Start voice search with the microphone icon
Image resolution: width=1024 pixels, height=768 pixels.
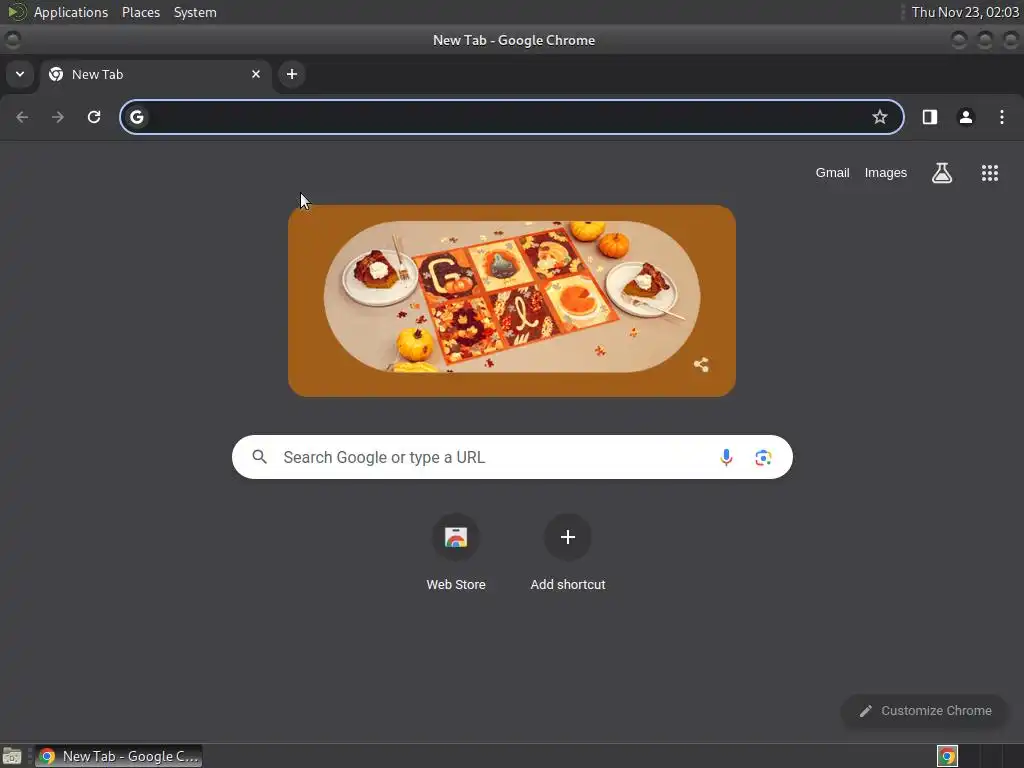click(x=726, y=457)
